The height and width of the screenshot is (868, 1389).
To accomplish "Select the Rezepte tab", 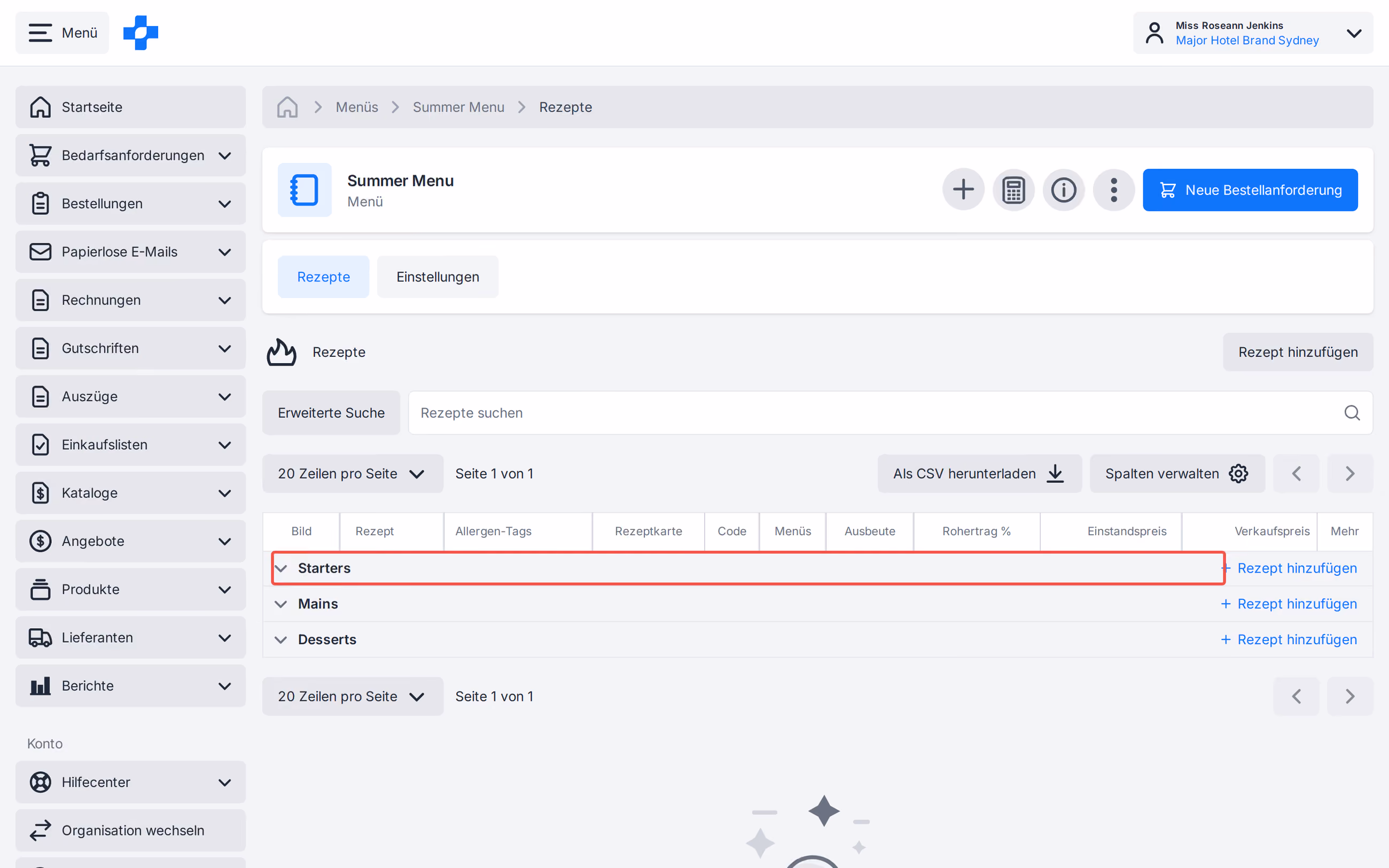I will [x=323, y=277].
